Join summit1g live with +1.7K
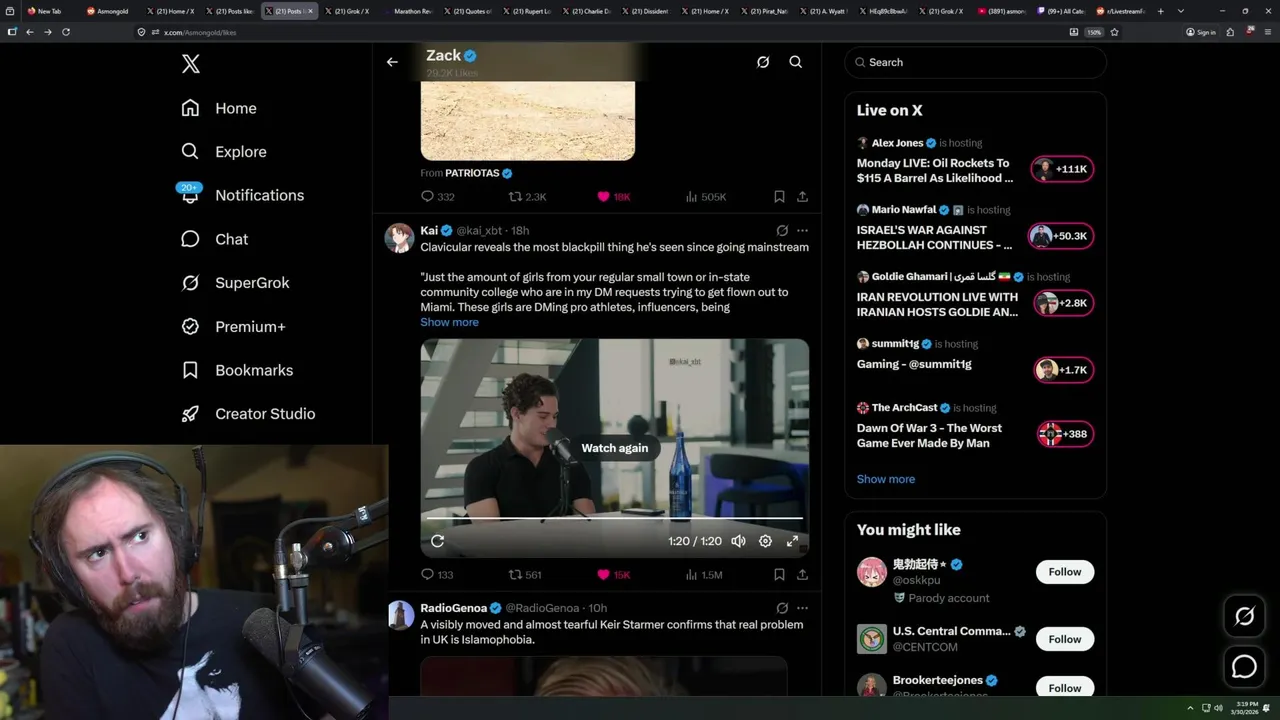1280x720 pixels. pos(1063,370)
